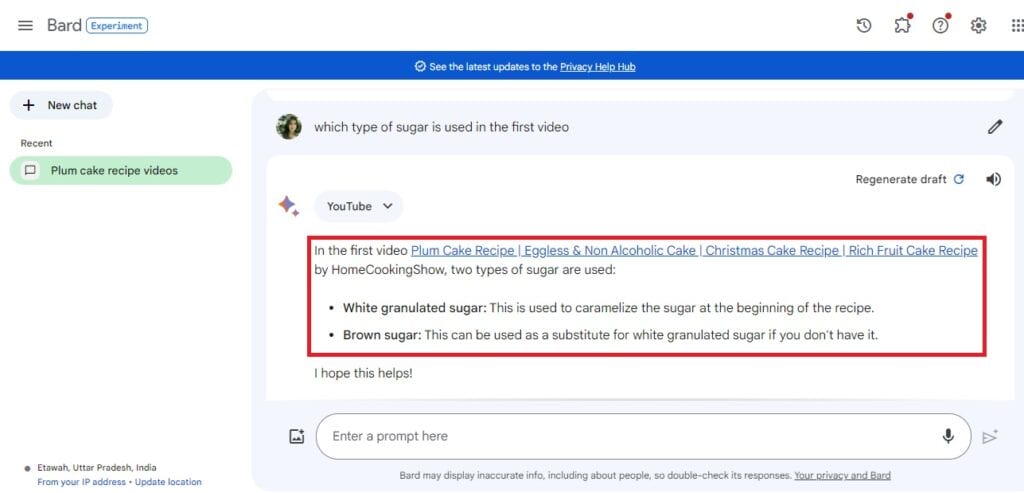Listen to response with speaker icon

pyautogui.click(x=993, y=179)
